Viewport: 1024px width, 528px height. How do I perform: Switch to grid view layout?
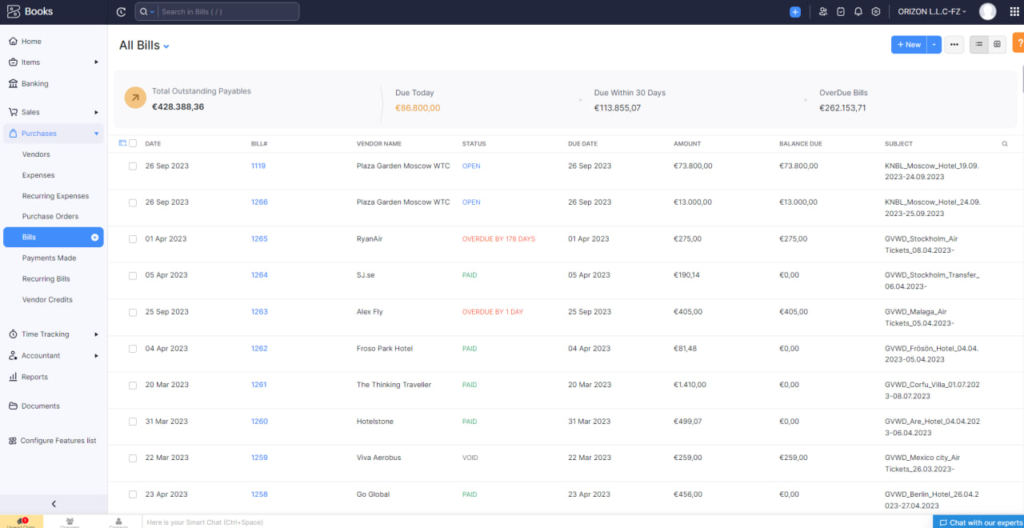pos(997,44)
